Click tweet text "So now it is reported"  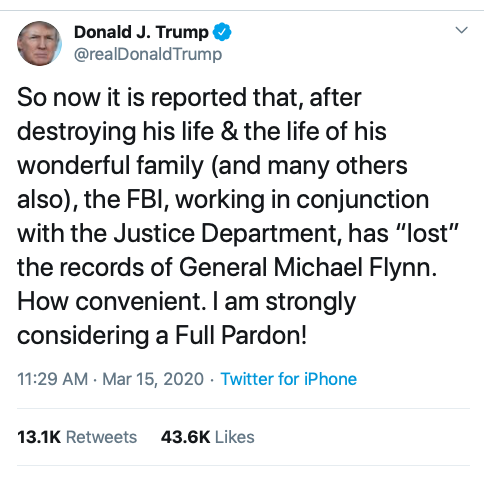tap(132, 98)
